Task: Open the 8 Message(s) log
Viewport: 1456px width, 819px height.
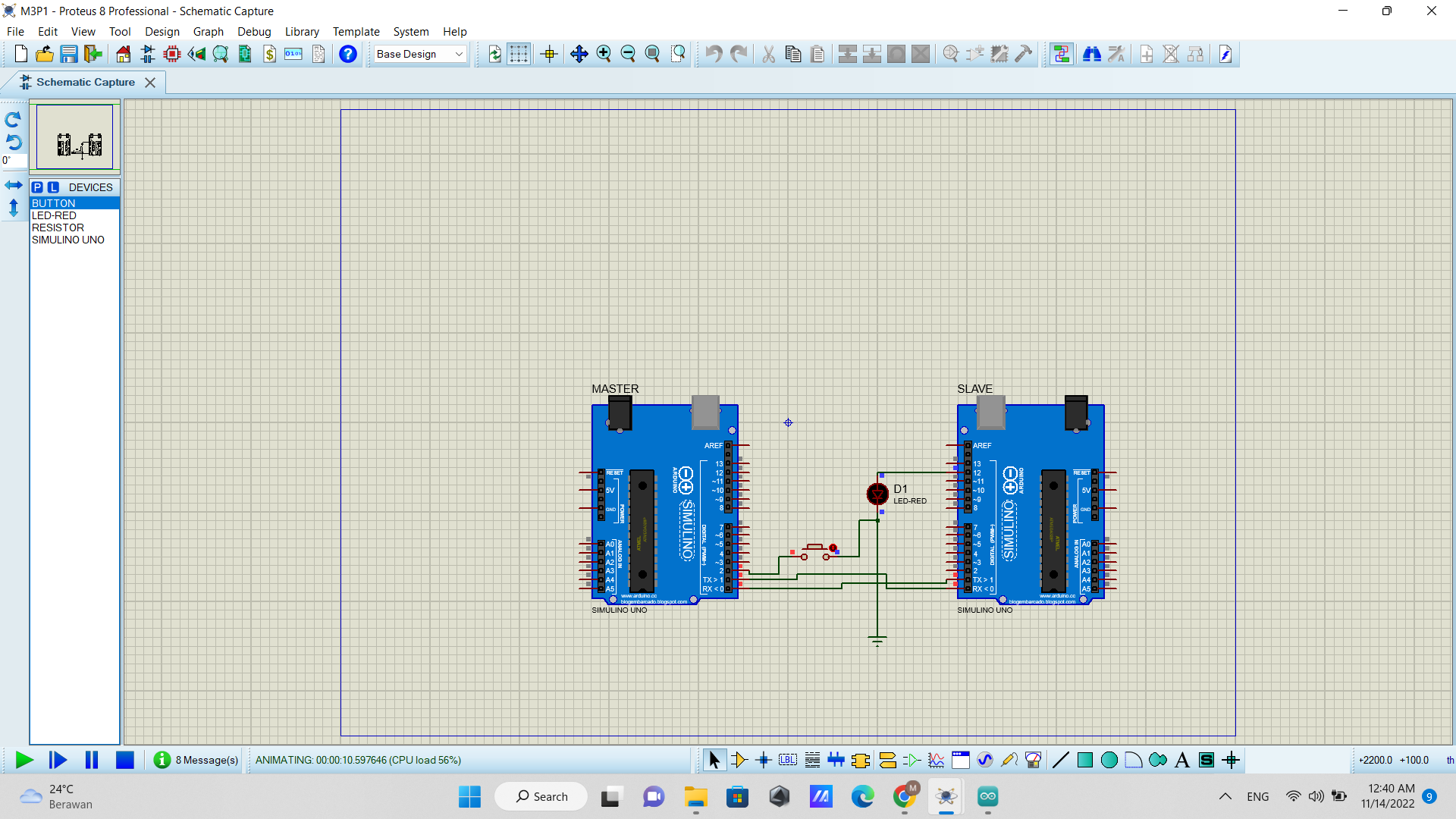Action: [196, 760]
